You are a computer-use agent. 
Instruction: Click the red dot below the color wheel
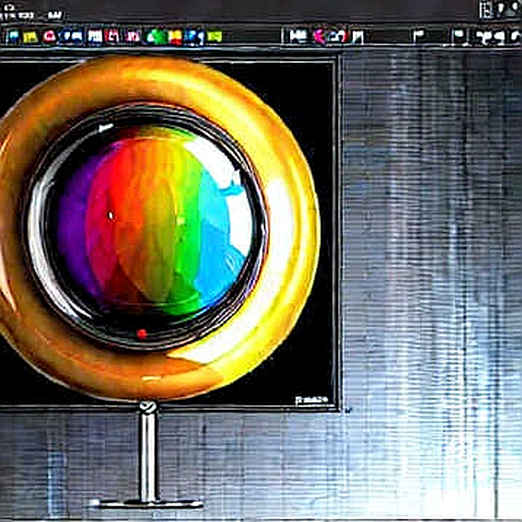[142, 333]
